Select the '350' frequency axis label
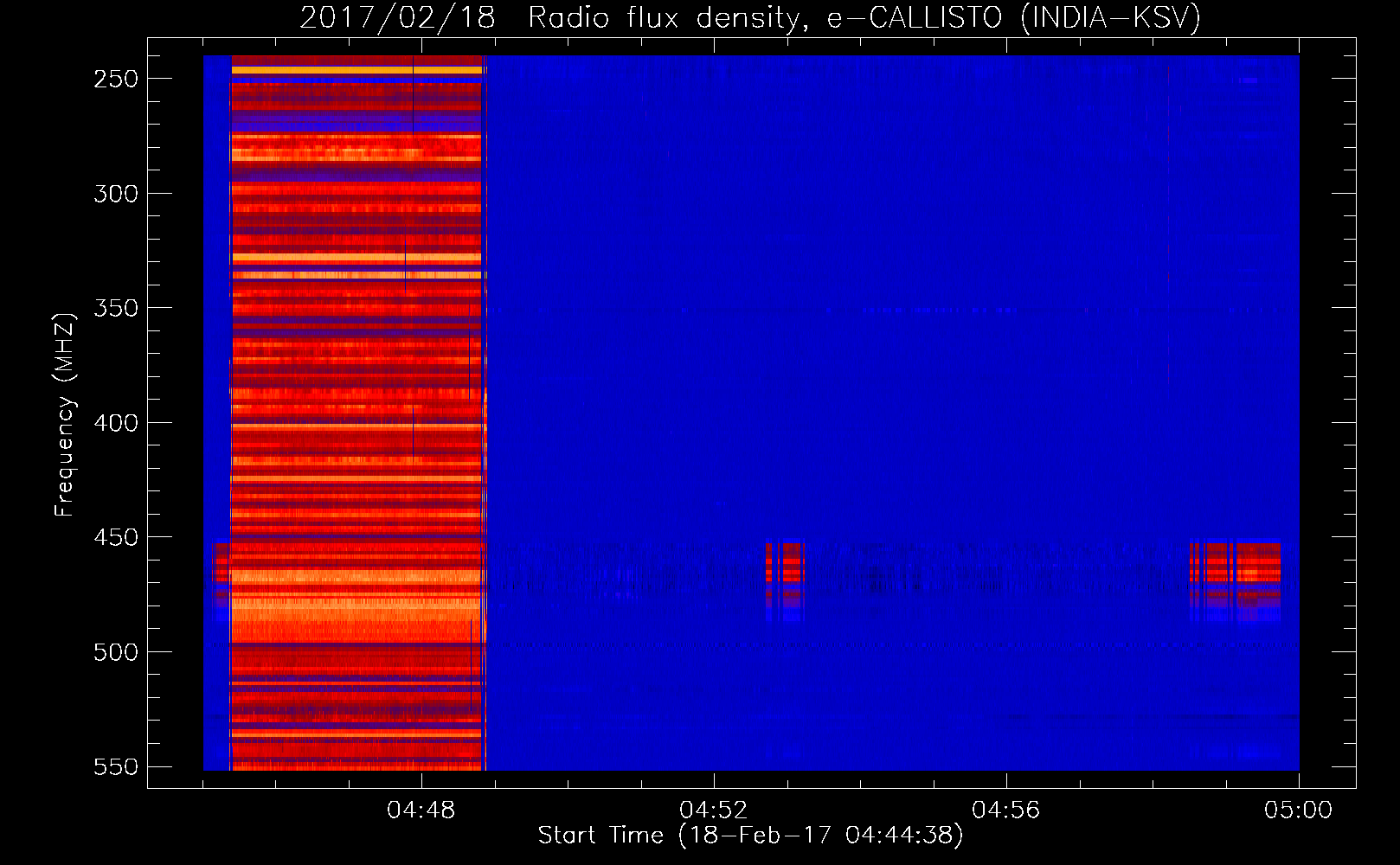1400x865 pixels. 116,308
